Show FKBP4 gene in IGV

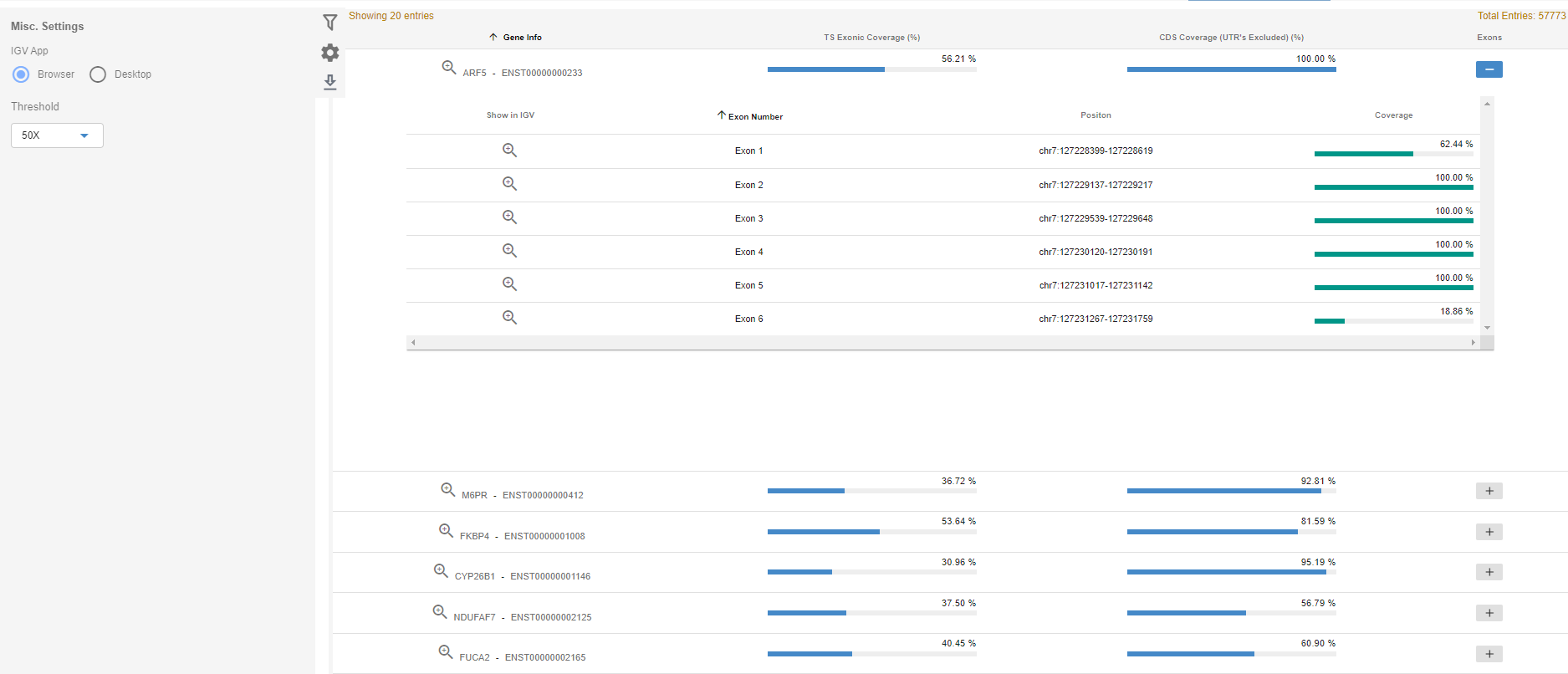447,530
